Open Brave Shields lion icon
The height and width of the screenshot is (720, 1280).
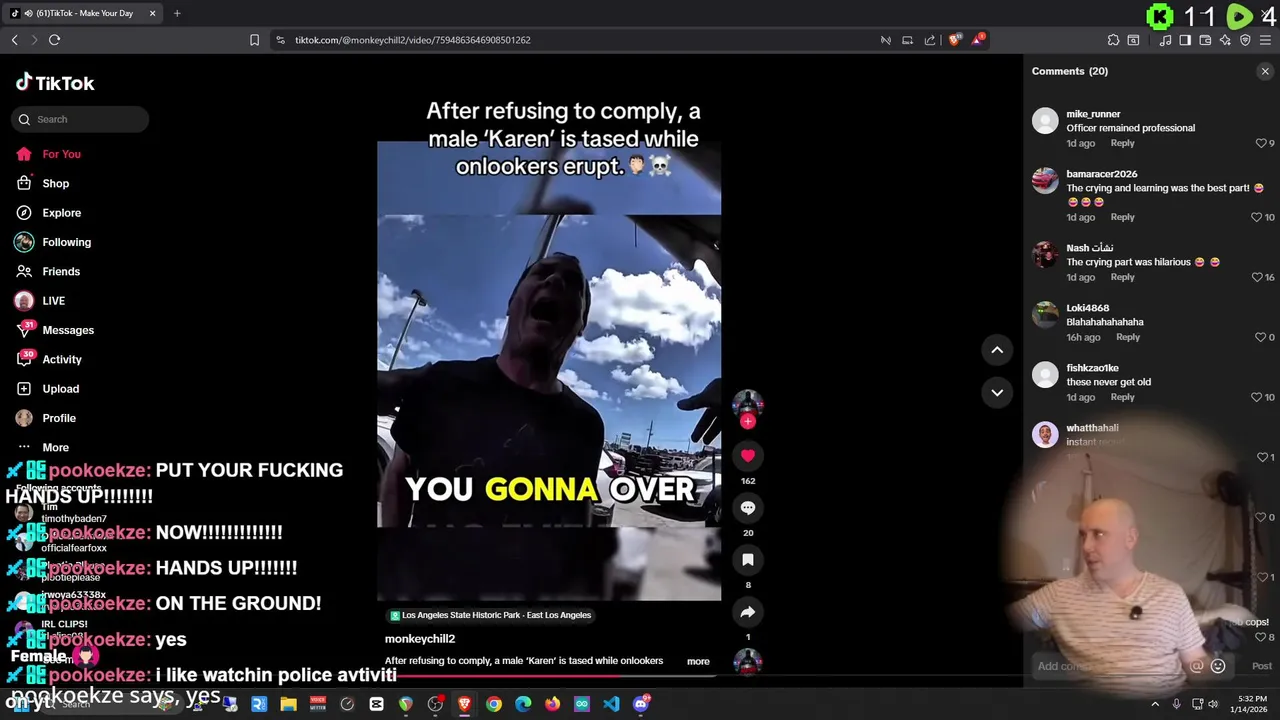point(954,40)
